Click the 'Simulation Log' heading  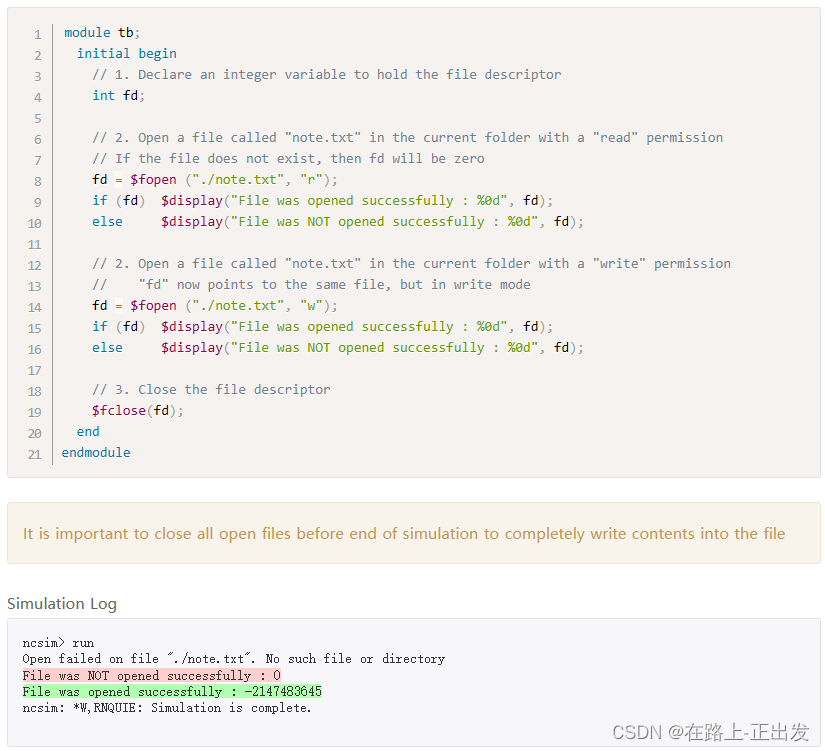(x=62, y=604)
